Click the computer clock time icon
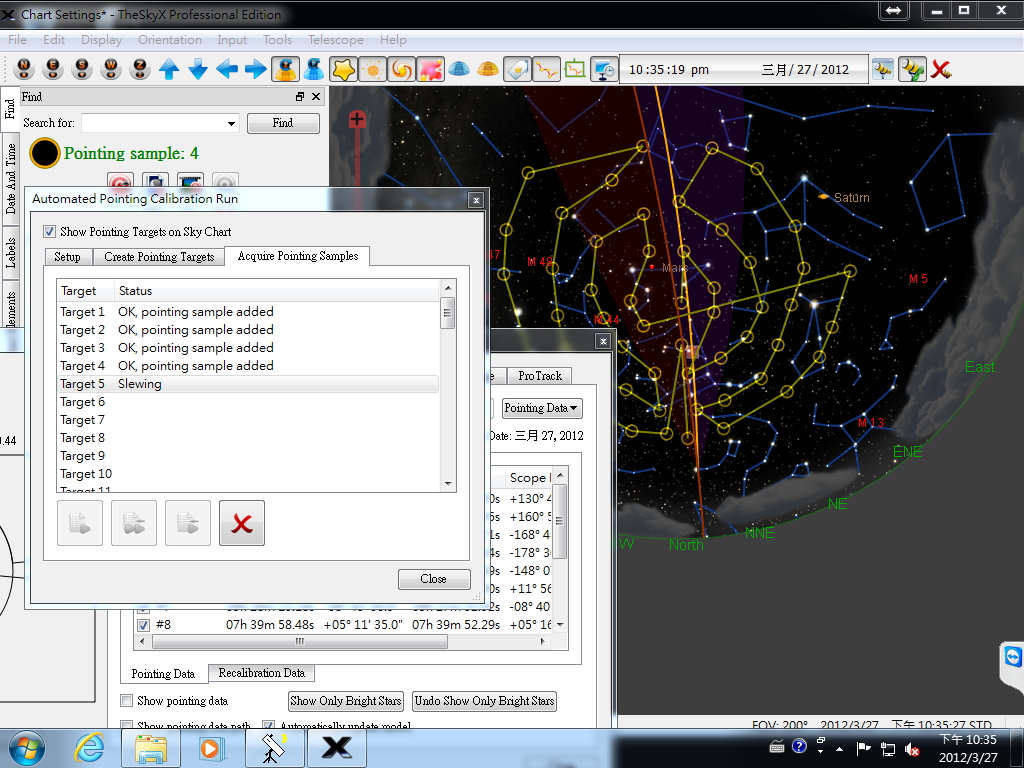 (604, 69)
